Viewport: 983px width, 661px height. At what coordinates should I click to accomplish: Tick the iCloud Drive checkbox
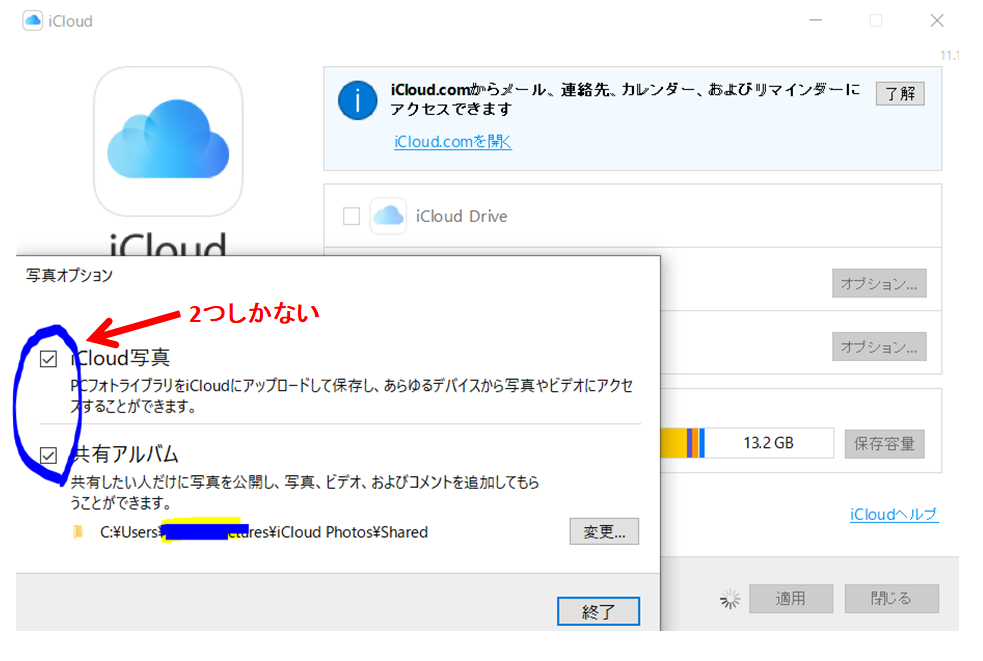coord(352,216)
